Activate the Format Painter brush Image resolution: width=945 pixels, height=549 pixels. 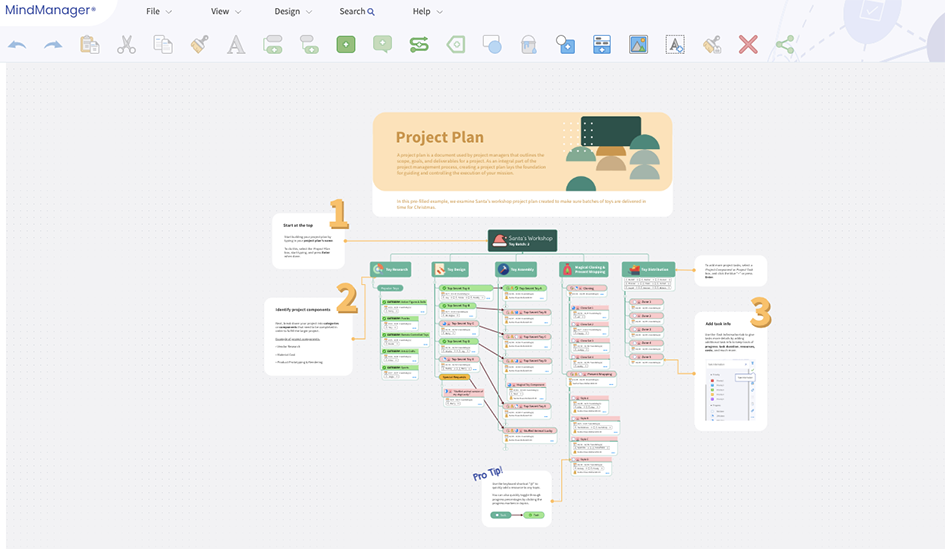(x=199, y=45)
